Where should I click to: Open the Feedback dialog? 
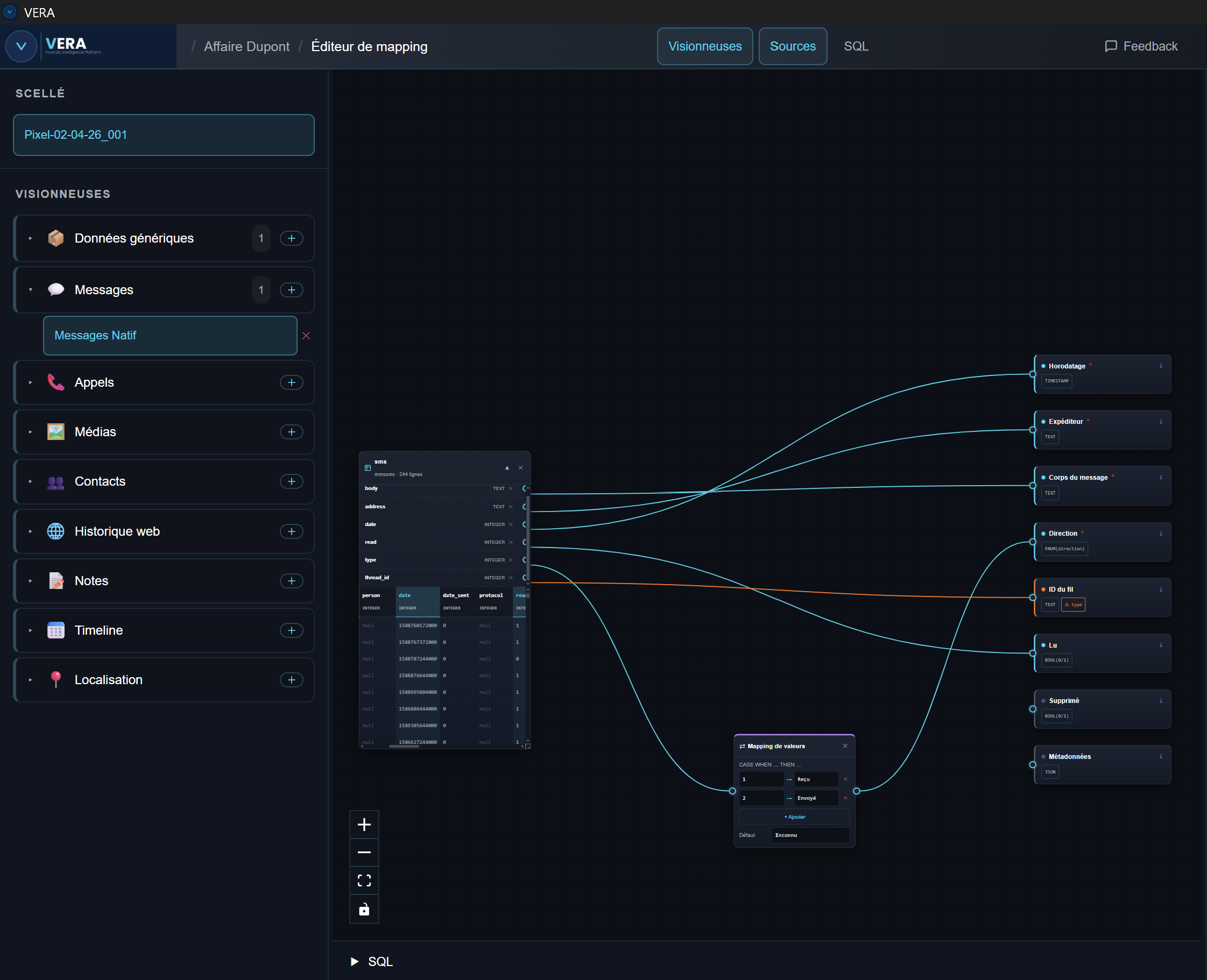(1141, 46)
